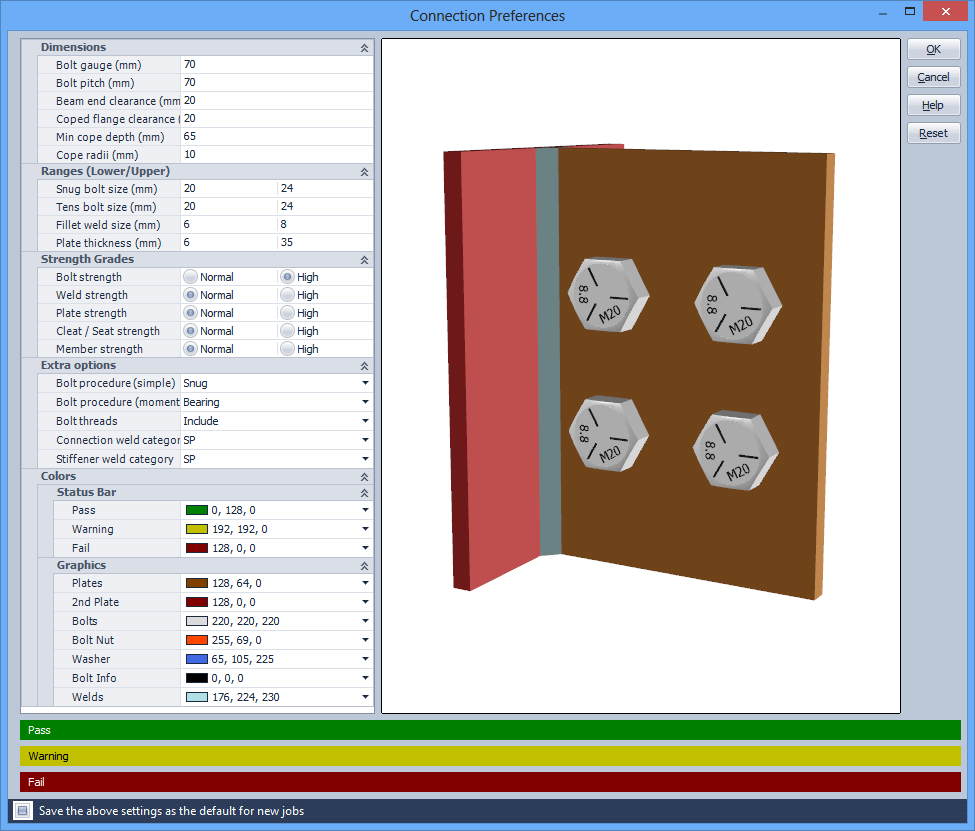The width and height of the screenshot is (975, 831).
Task: Click the yellow Warning color swatch
Action: coord(196,529)
